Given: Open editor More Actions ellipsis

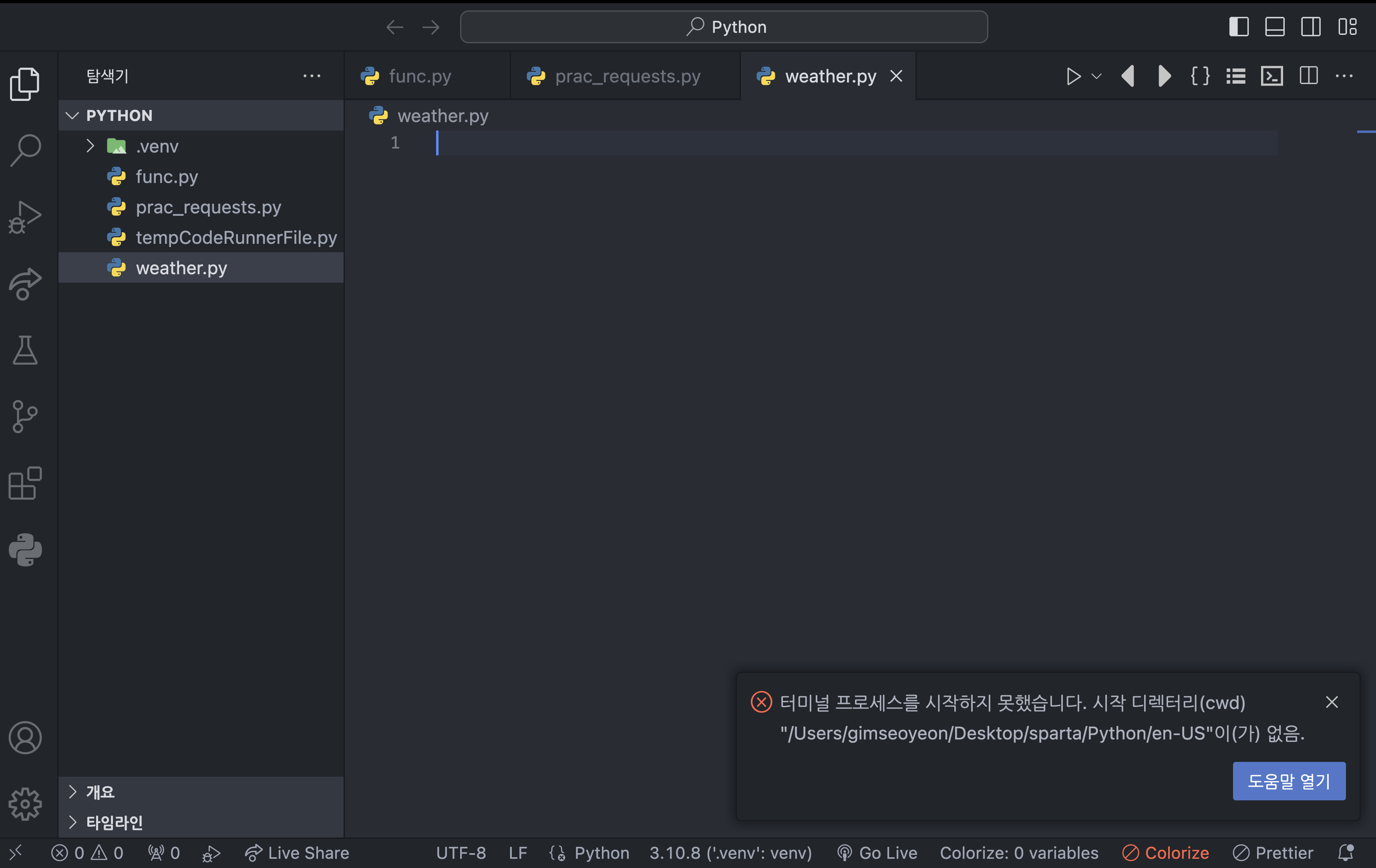Looking at the screenshot, I should (x=1344, y=76).
